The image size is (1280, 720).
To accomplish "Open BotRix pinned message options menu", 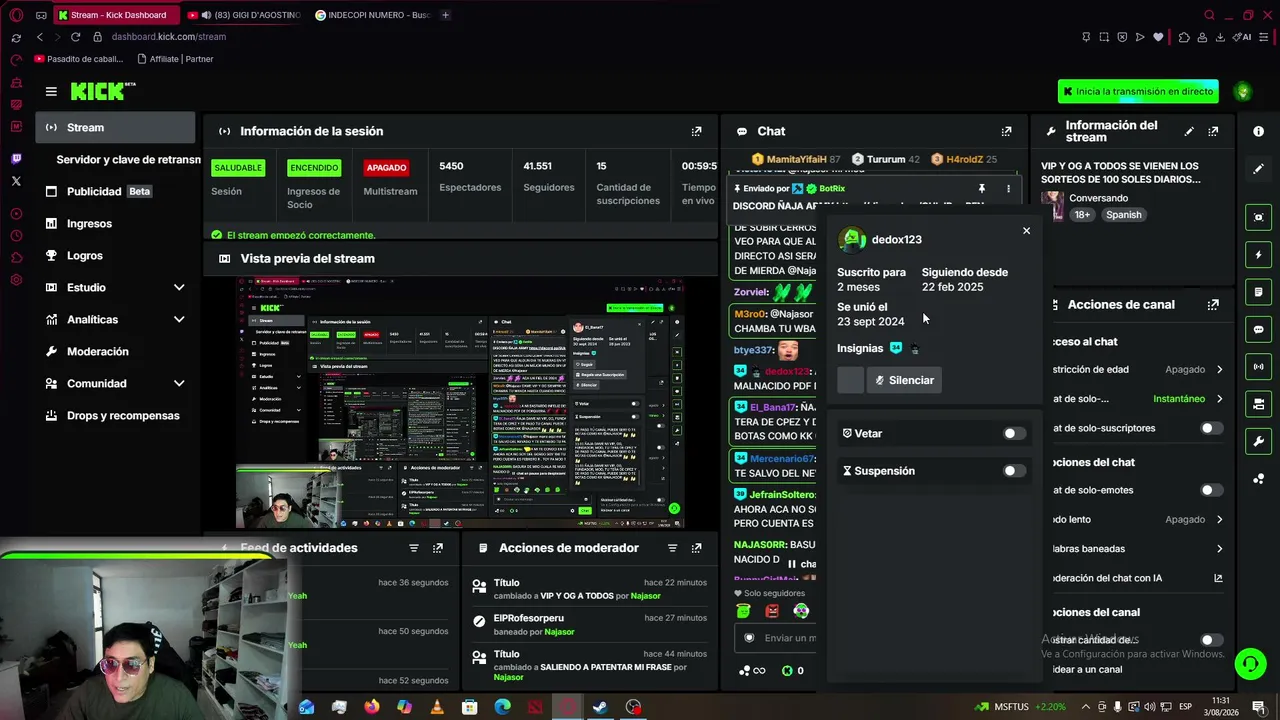I will [1008, 188].
